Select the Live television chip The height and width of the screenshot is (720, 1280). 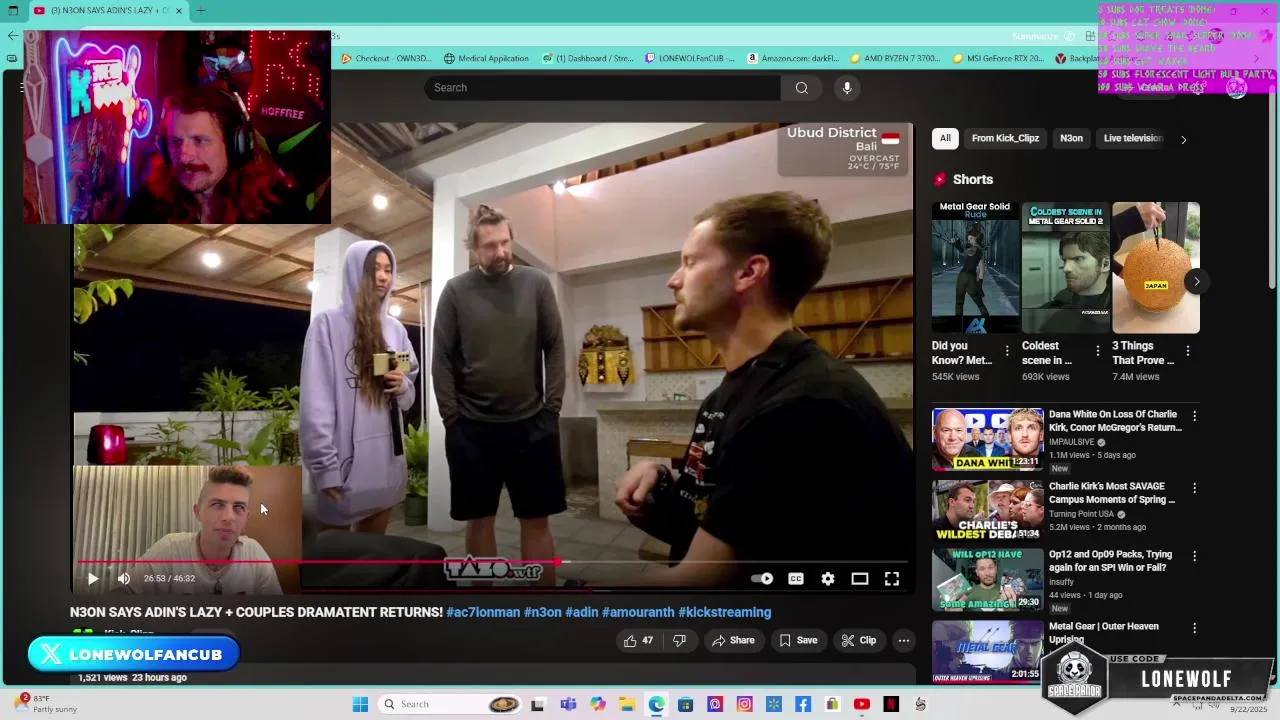[1133, 138]
